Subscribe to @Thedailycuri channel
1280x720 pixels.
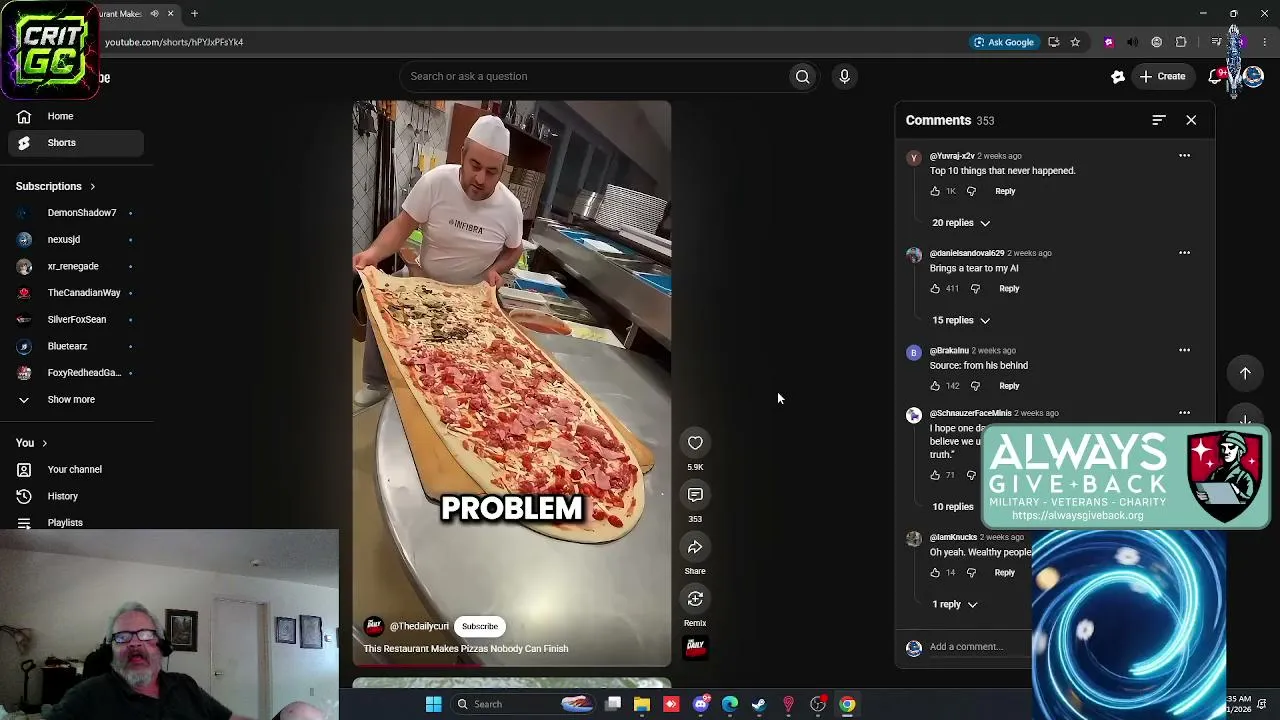pyautogui.click(x=480, y=627)
